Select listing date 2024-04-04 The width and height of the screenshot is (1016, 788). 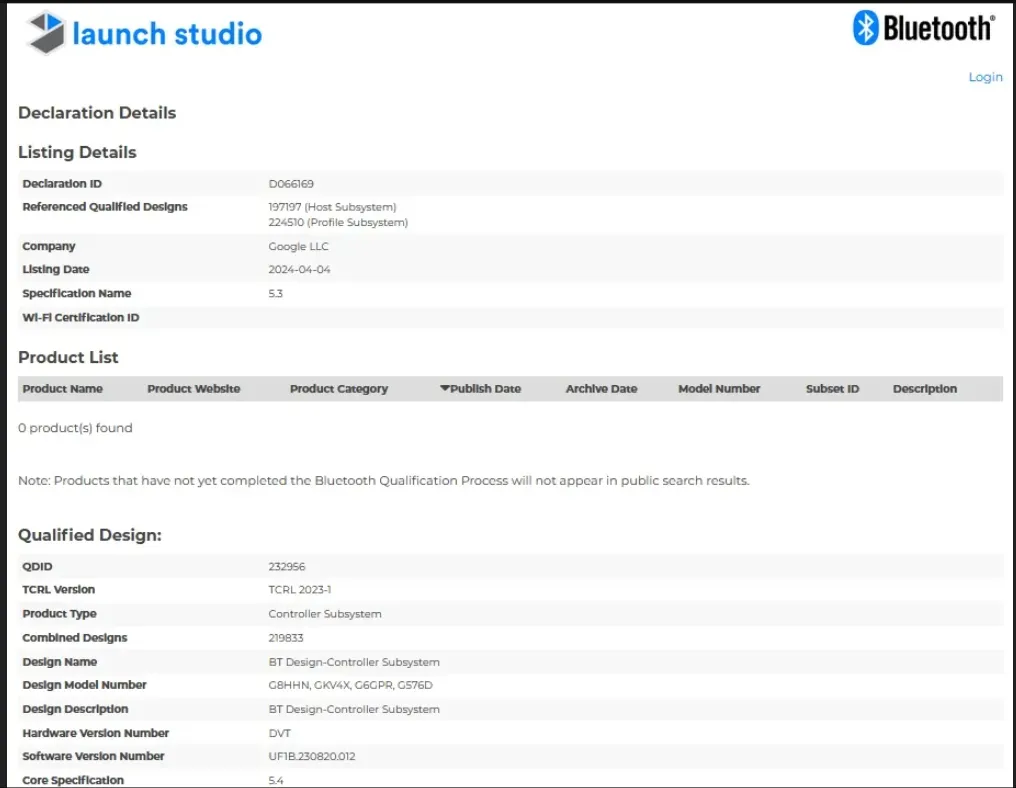[x=299, y=270]
